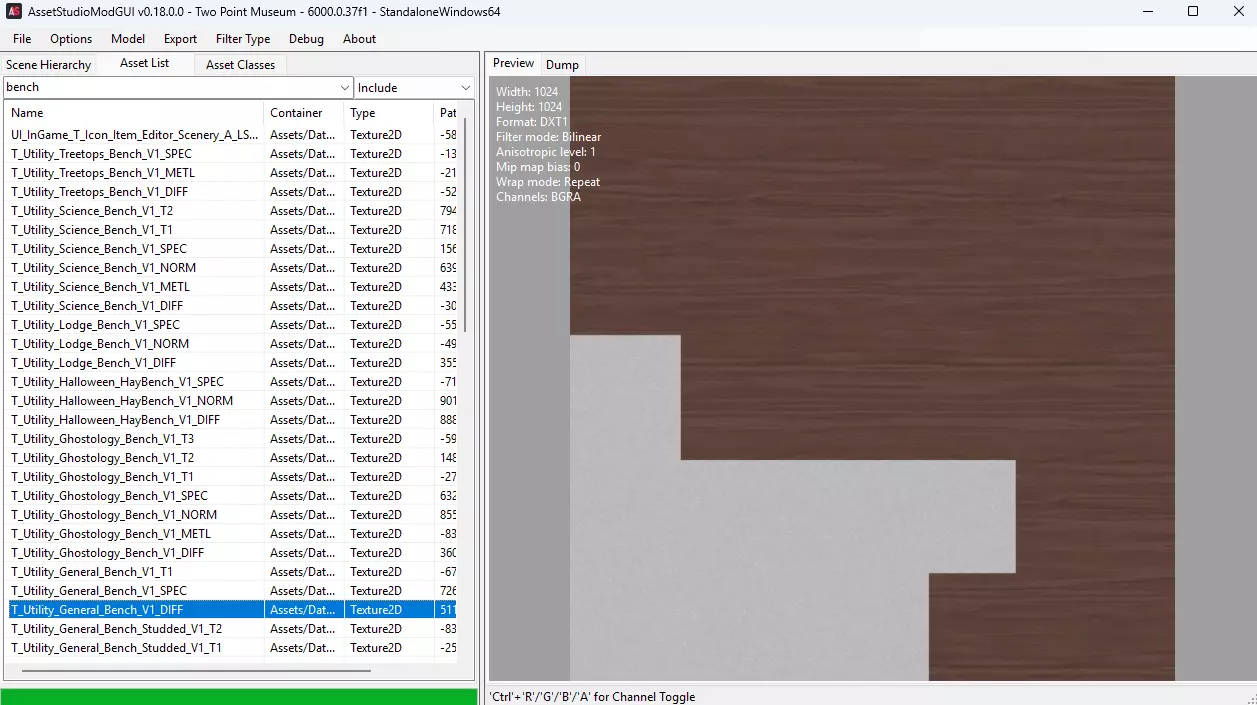Open the Filter Type menu
Screen dimensions: 1257x705
click(243, 39)
